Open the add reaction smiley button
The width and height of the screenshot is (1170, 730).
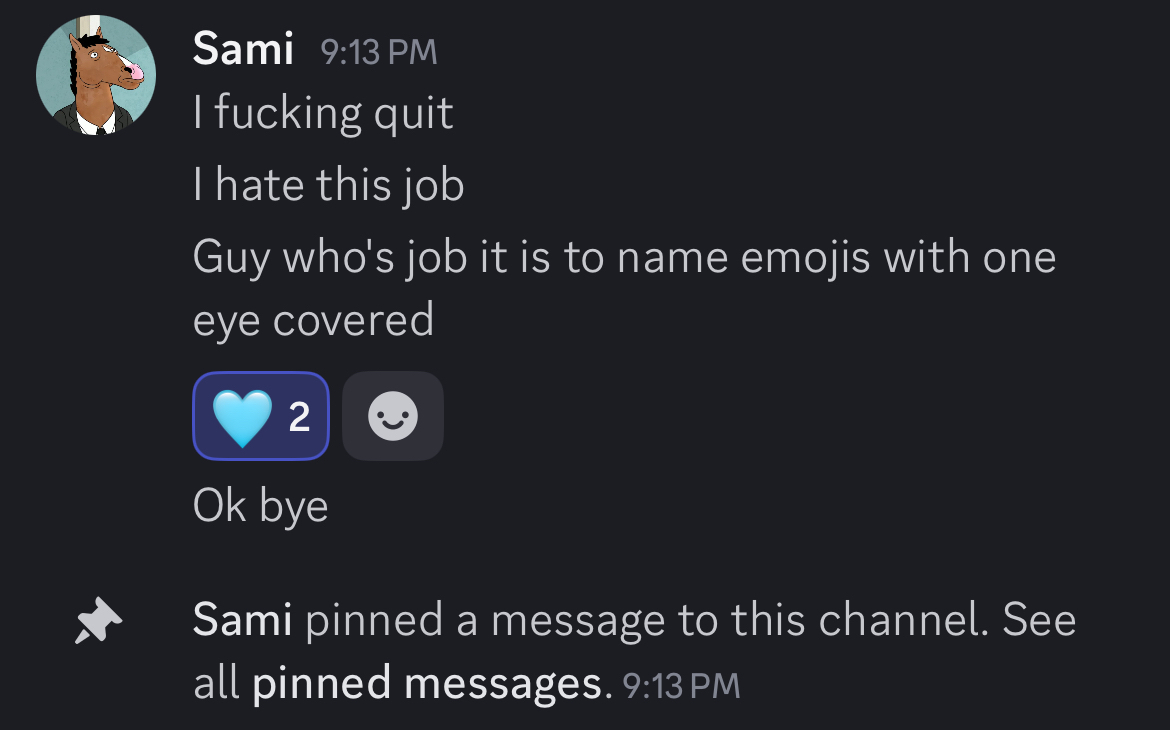[x=393, y=416]
